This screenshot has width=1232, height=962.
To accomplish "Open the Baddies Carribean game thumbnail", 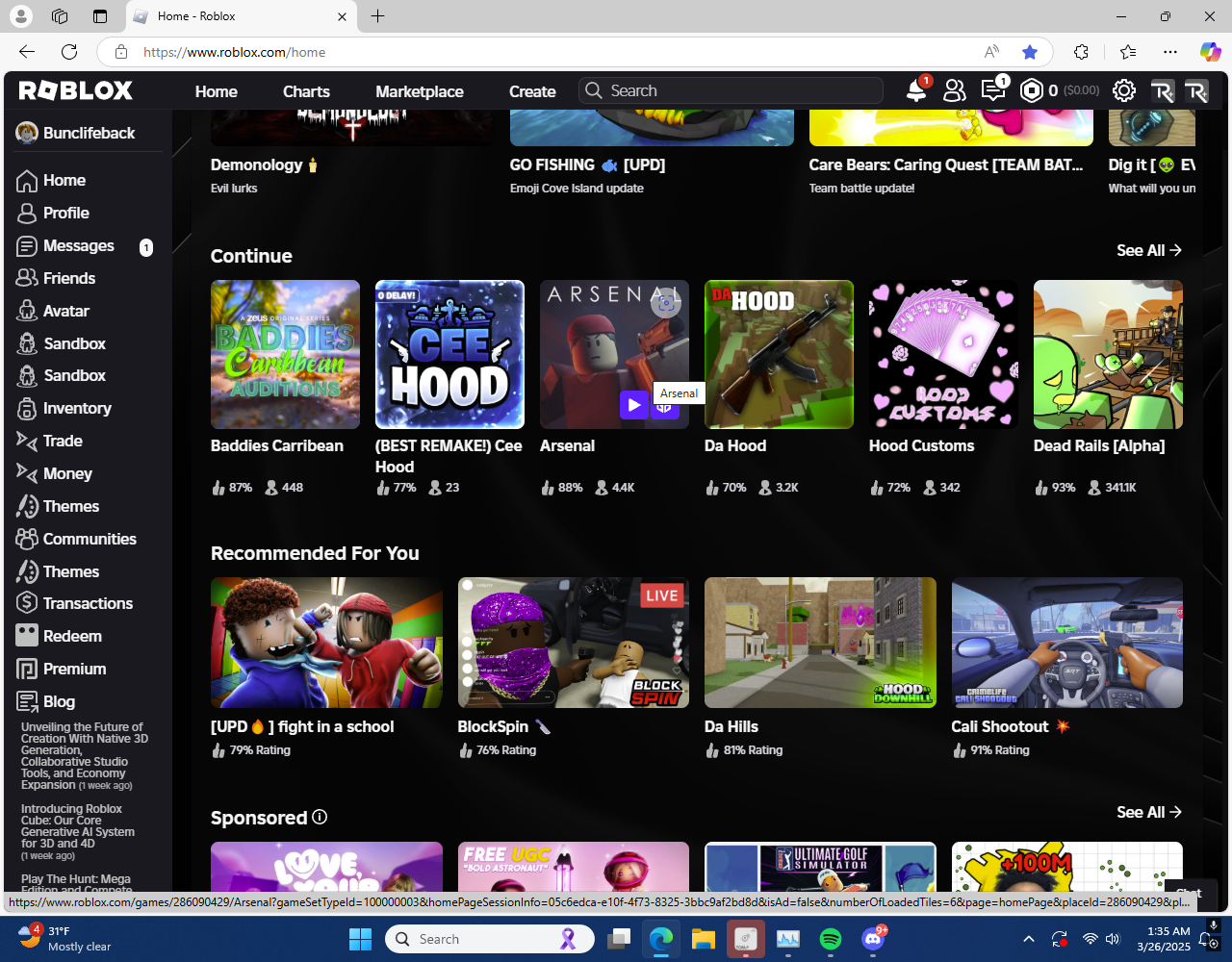I will pyautogui.click(x=285, y=354).
